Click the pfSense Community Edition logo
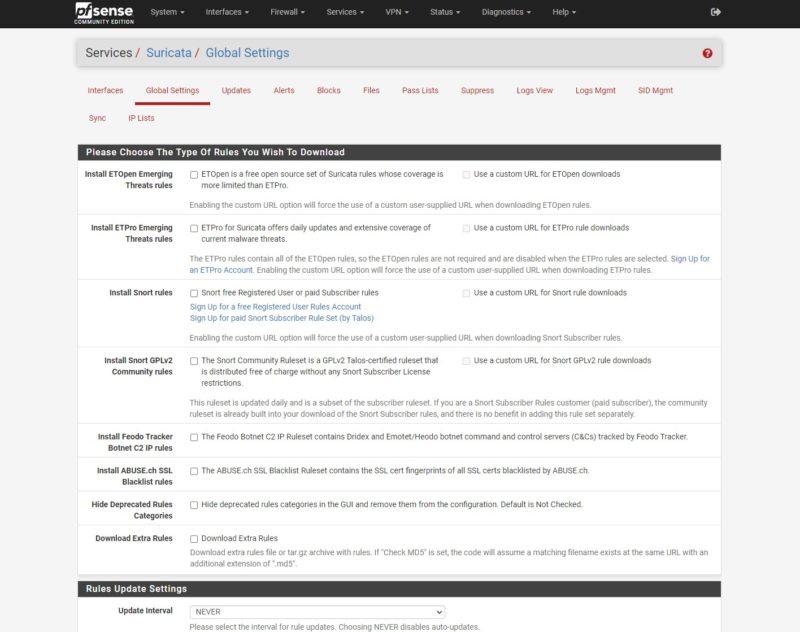This screenshot has width=800, height=632. pyautogui.click(x=104, y=13)
